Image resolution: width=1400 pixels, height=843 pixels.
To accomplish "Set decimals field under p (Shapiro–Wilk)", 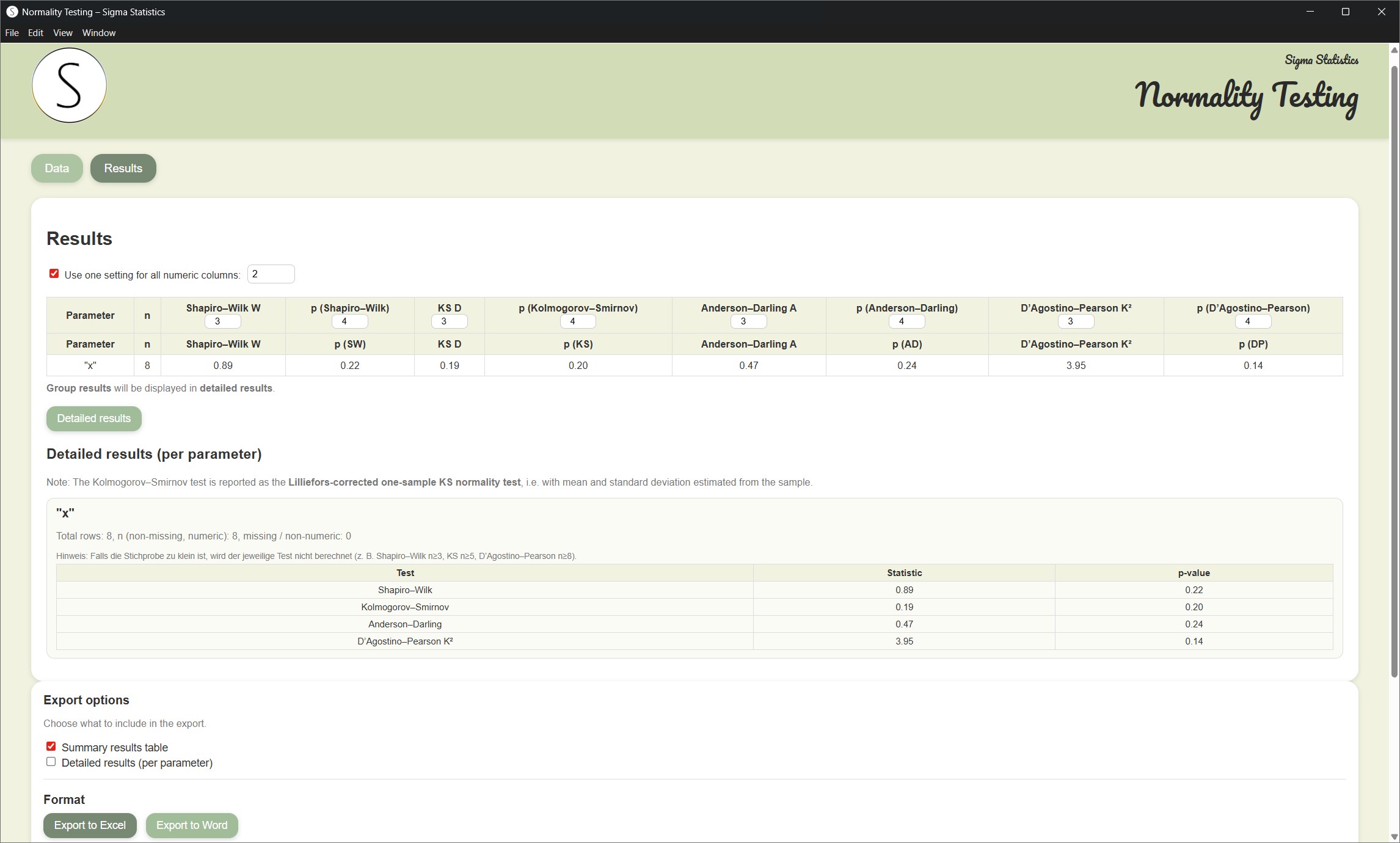I will coord(350,321).
